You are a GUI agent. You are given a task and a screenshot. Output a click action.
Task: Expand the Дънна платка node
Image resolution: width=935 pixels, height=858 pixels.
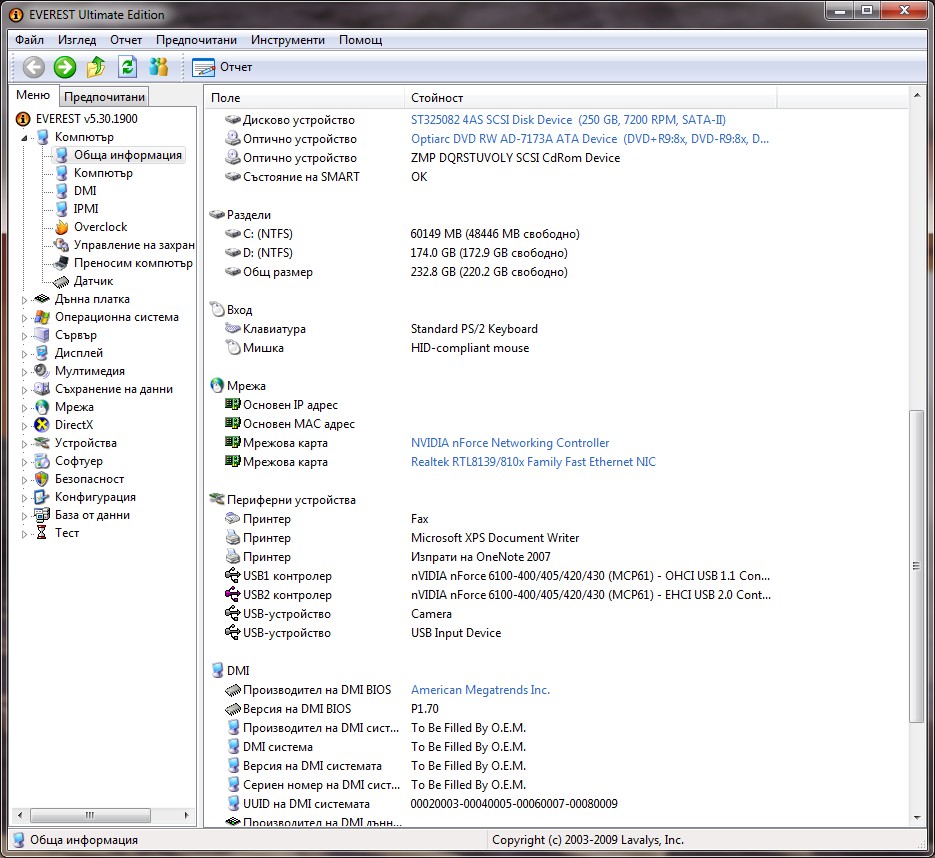point(24,300)
